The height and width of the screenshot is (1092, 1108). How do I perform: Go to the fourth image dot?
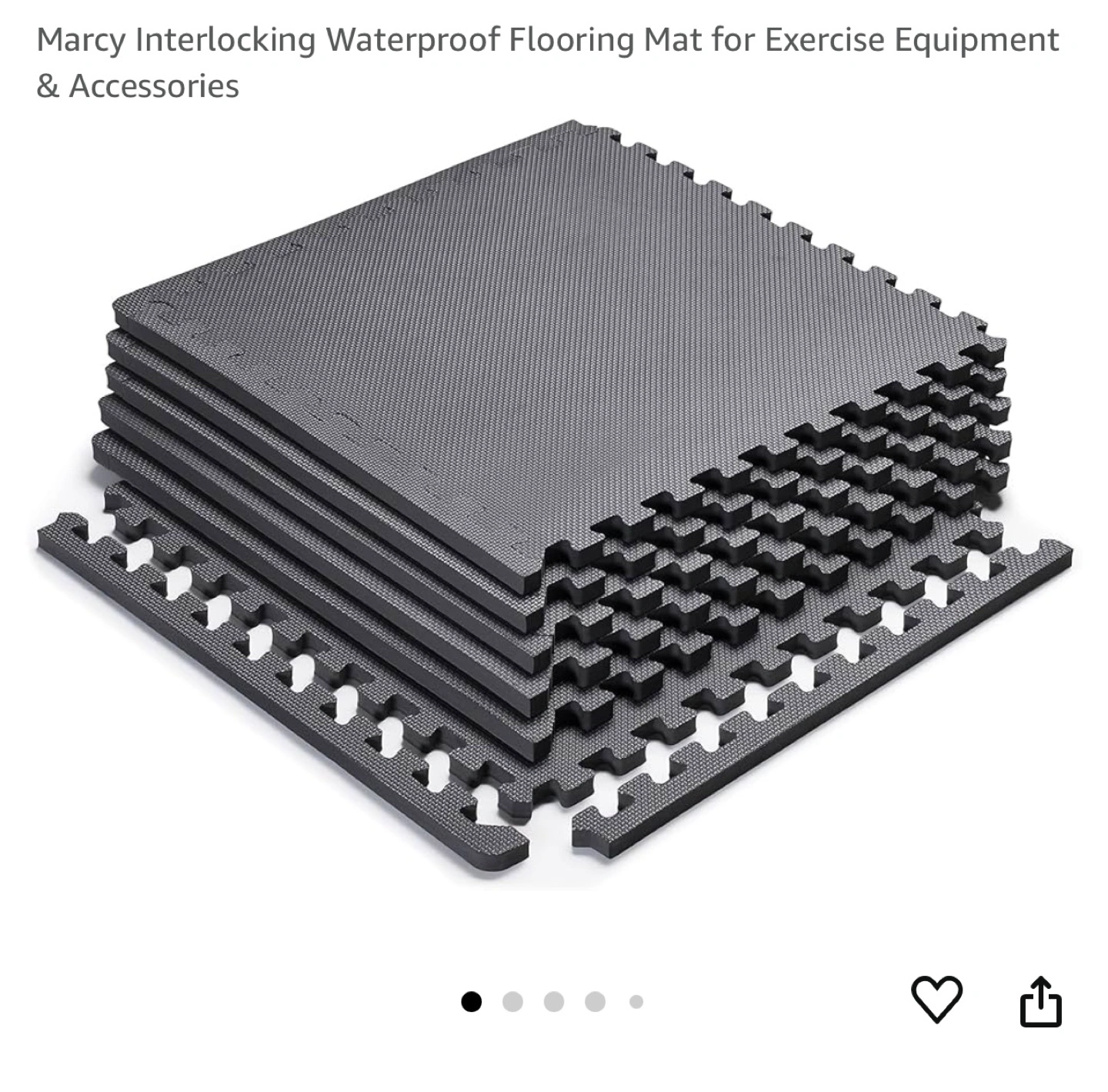[595, 1002]
